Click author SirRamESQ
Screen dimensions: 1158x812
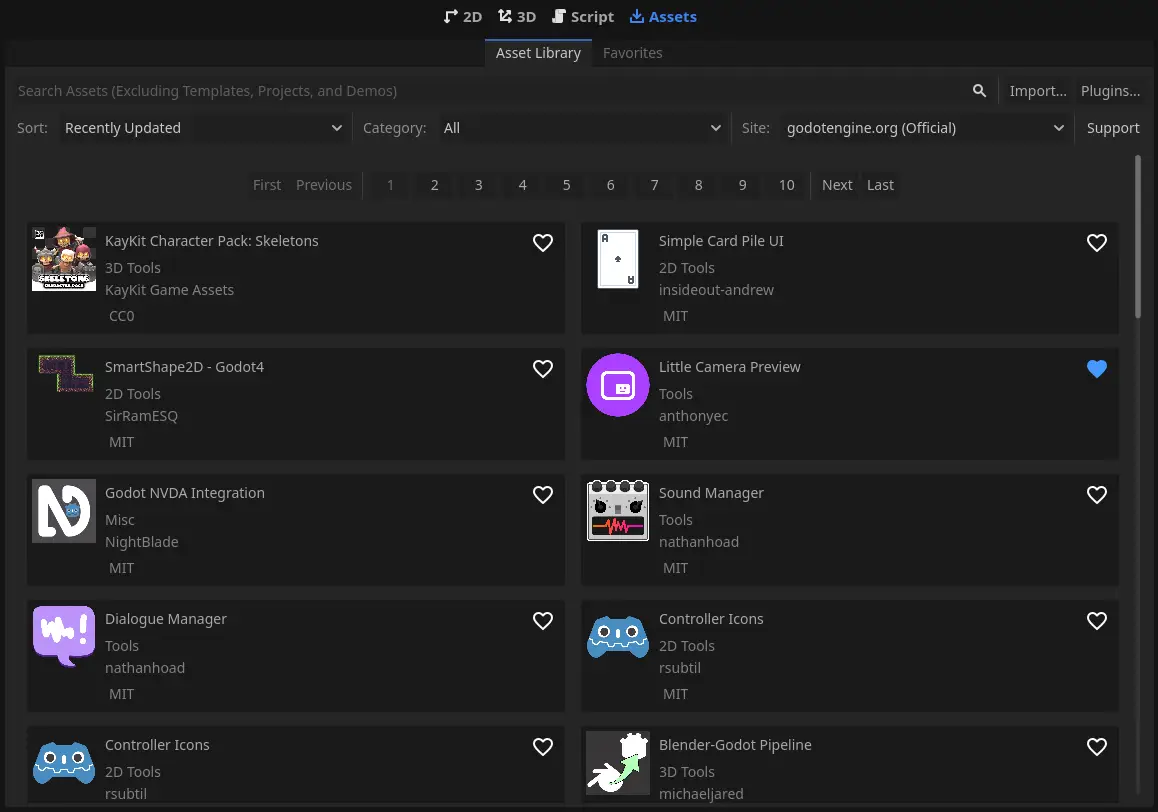pyautogui.click(x=141, y=416)
